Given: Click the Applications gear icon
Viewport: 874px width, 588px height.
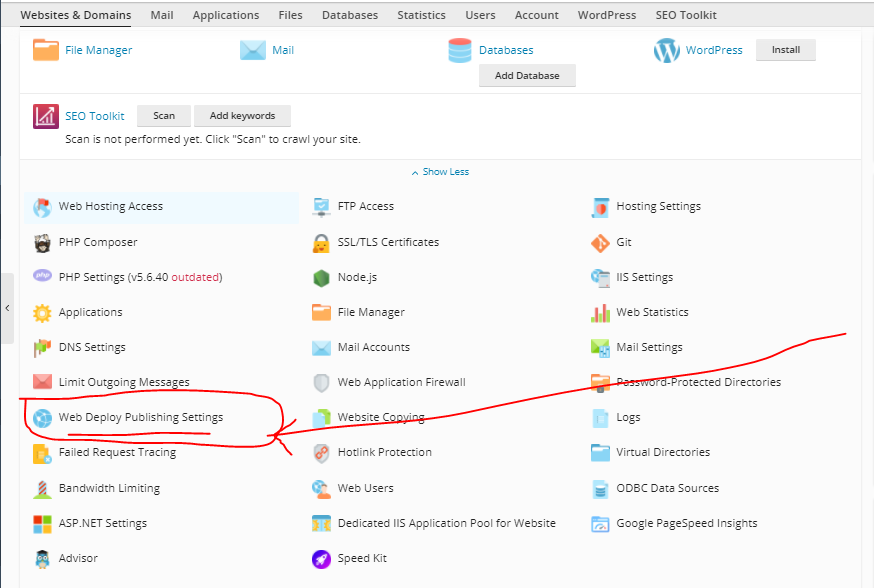Looking at the screenshot, I should [x=42, y=313].
